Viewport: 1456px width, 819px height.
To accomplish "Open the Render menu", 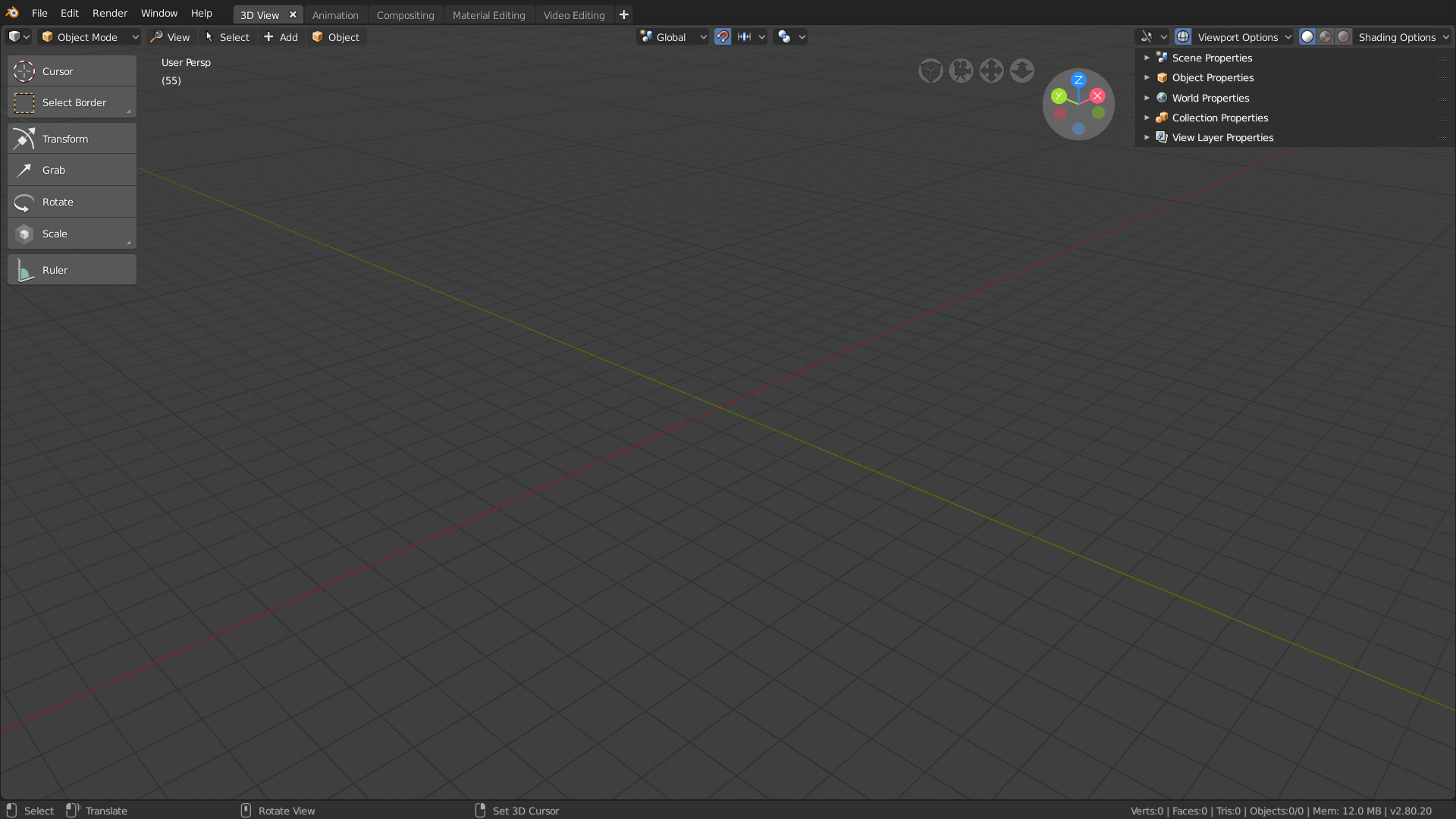I will (x=109, y=13).
